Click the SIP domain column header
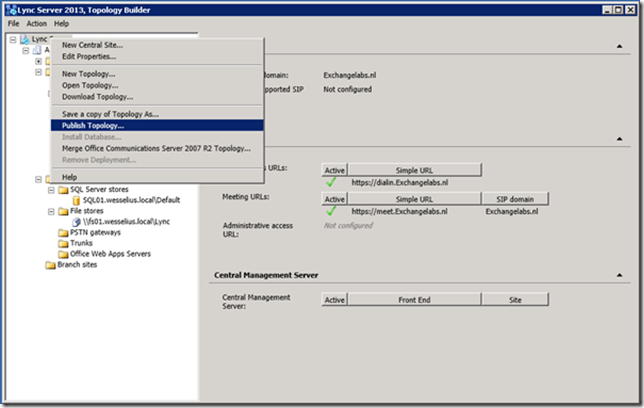 516,199
